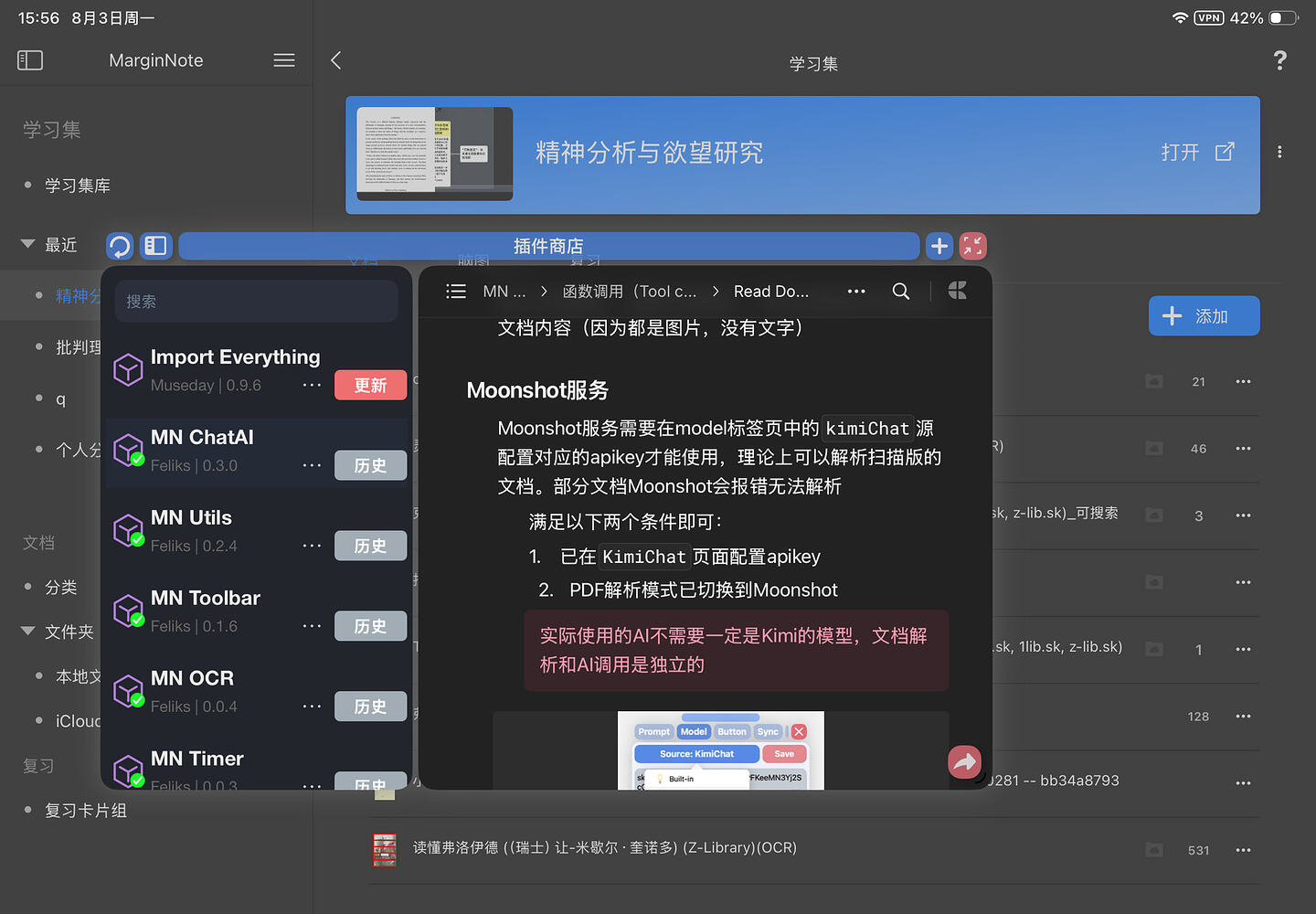The image size is (1316, 914).
Task: Refresh the plugin store list
Action: [120, 246]
